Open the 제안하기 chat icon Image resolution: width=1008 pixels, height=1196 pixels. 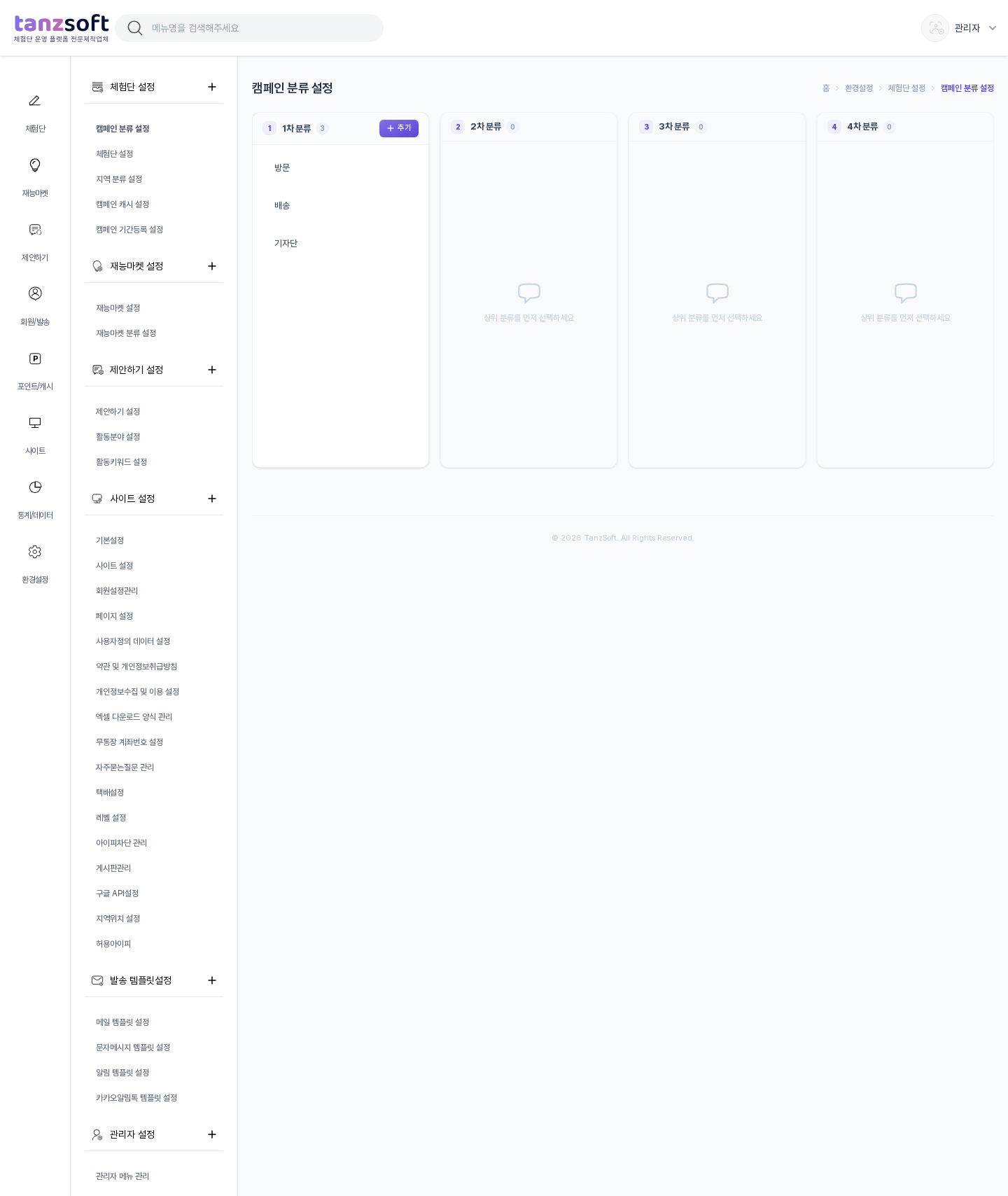click(35, 230)
